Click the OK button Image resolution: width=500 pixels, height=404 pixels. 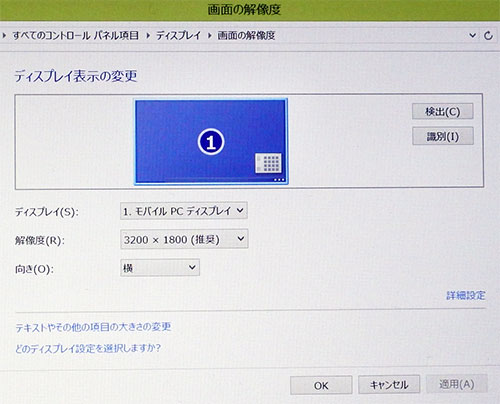tap(321, 385)
